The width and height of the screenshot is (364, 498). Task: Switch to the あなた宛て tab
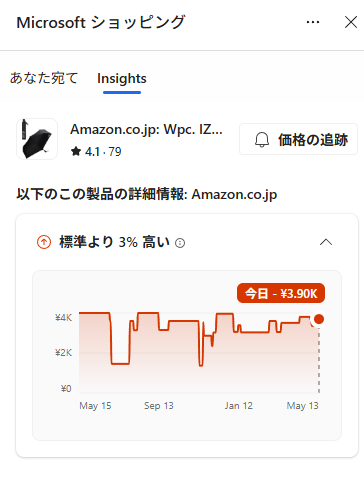click(x=44, y=78)
